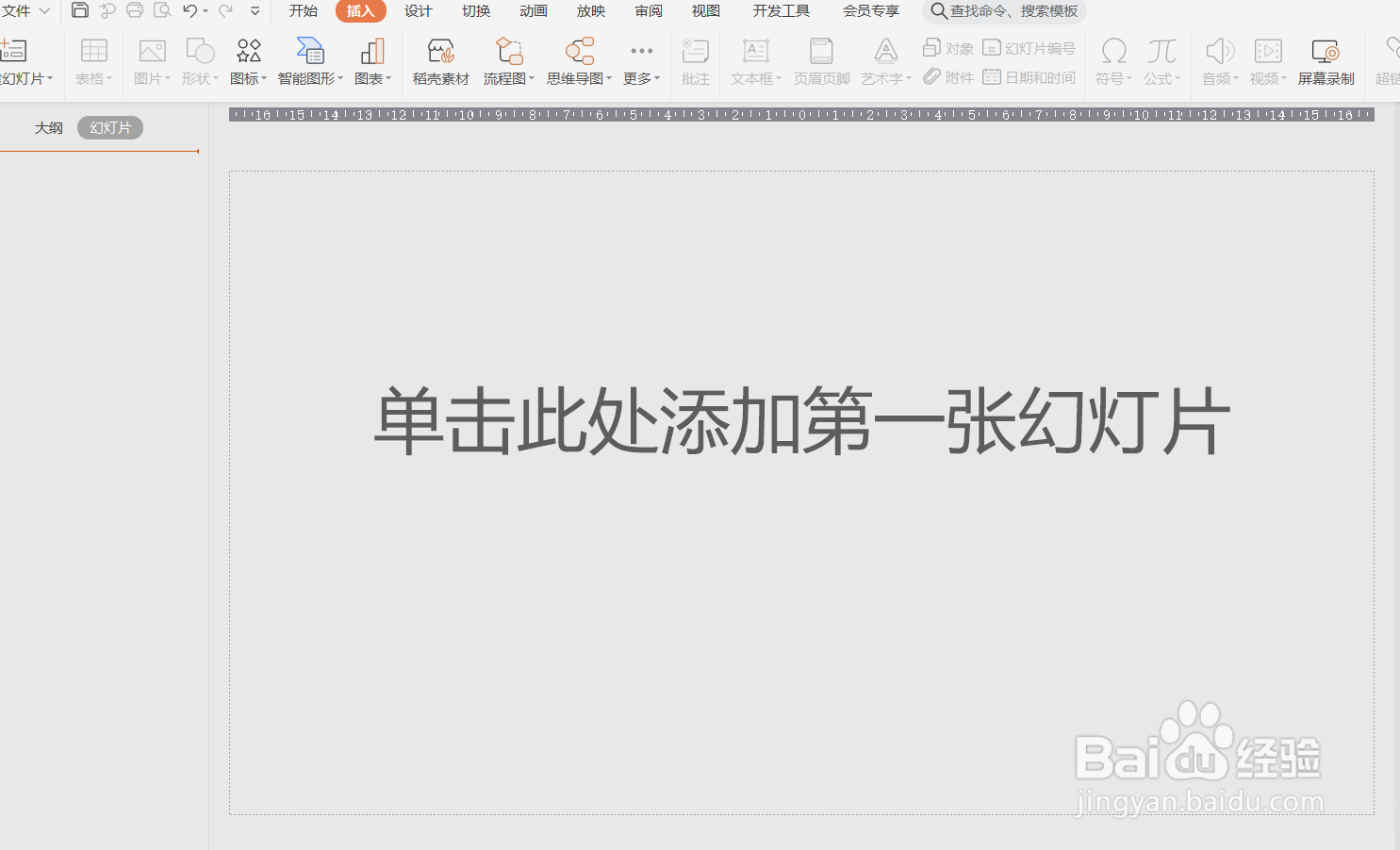Click the 页眉页脚 header footer icon

click(x=821, y=51)
